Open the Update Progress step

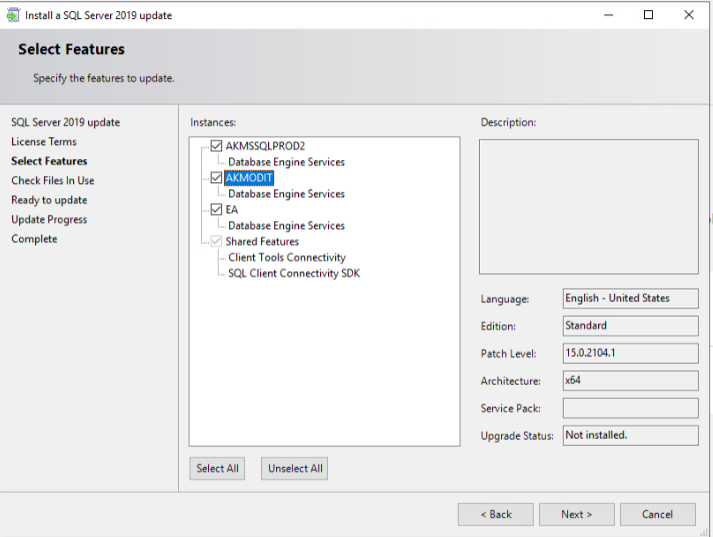pos(49,220)
